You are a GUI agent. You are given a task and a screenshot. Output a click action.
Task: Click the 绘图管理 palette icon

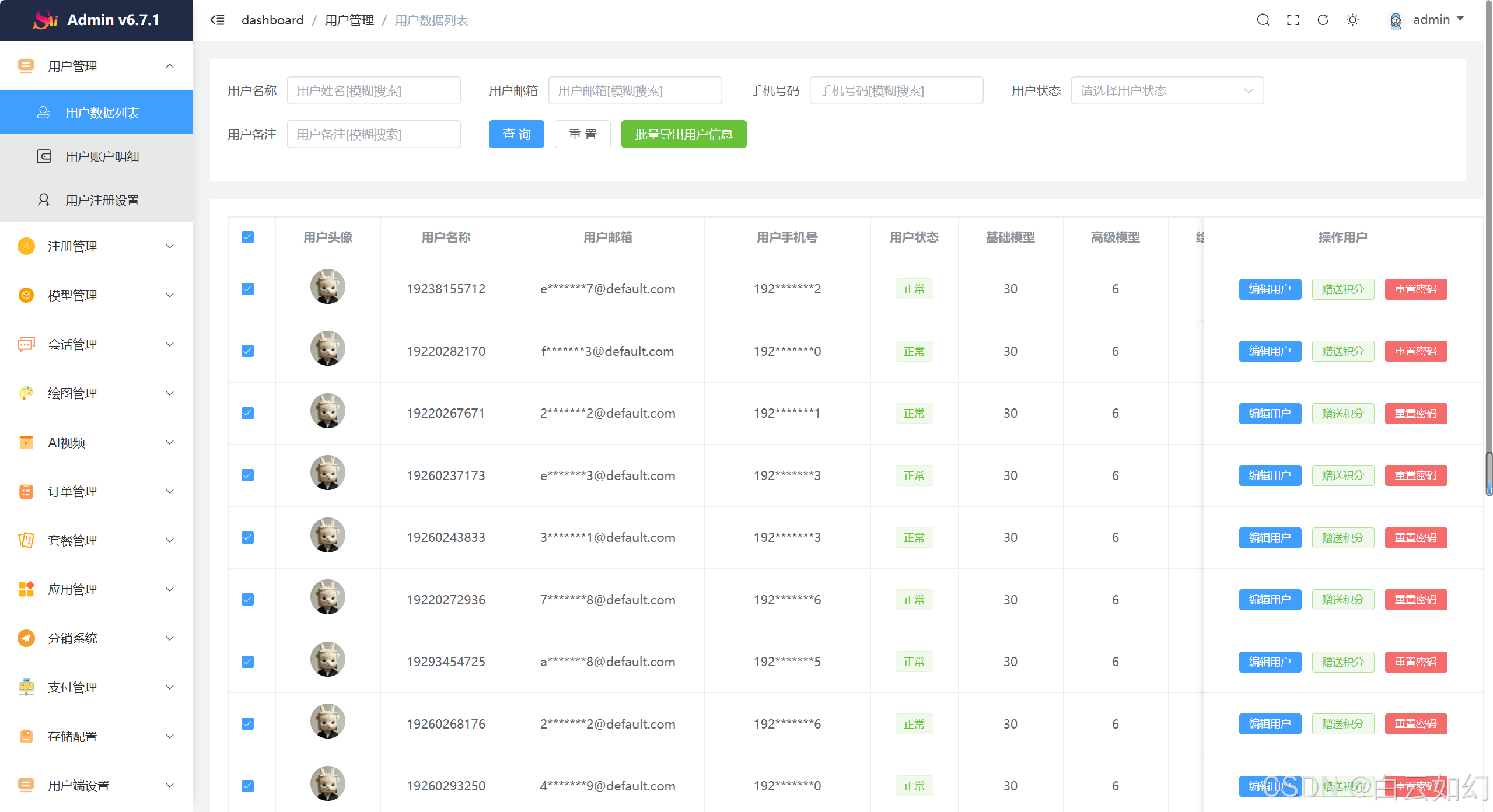click(x=26, y=393)
